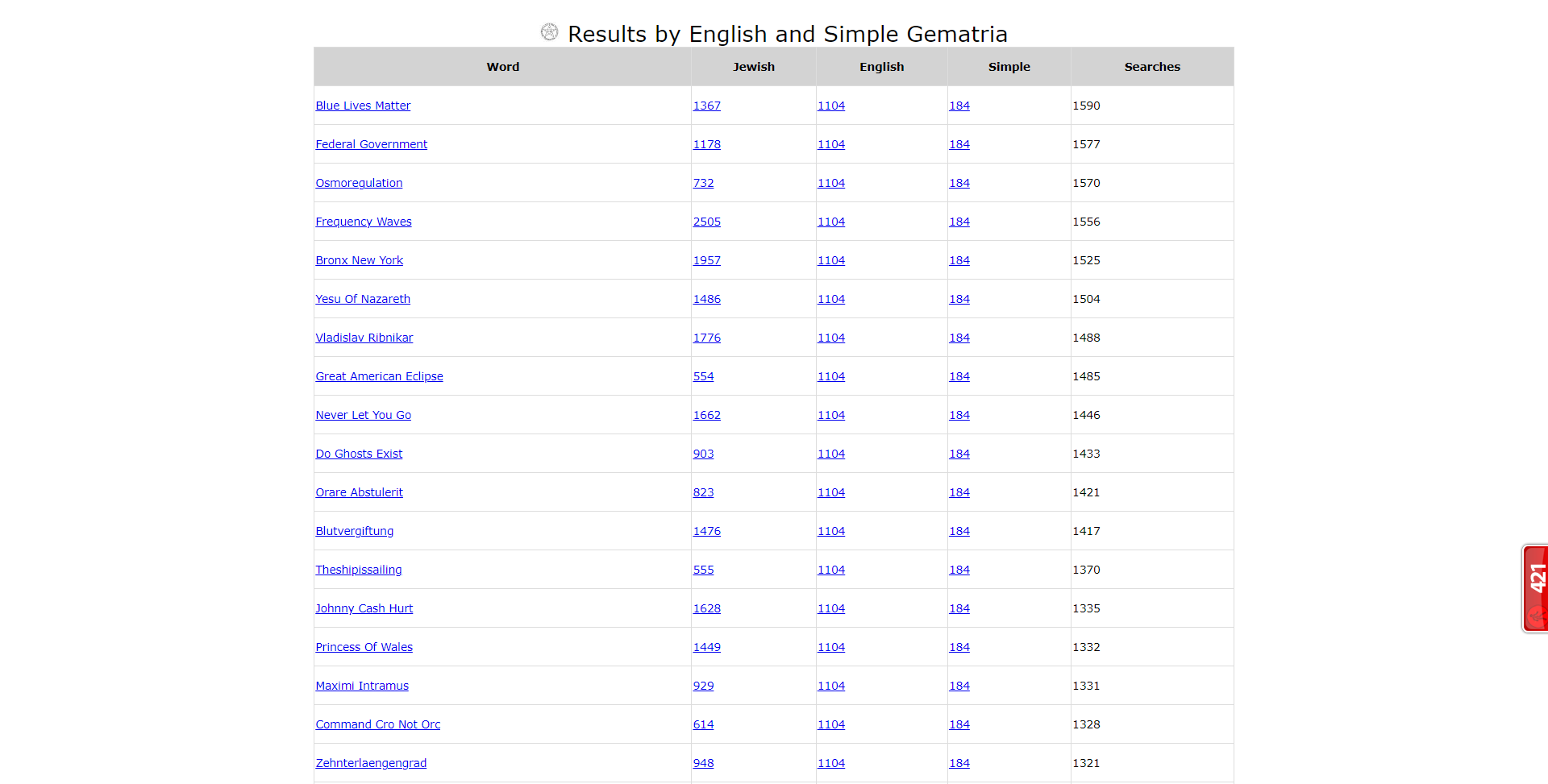Click English 1104 in Osmoregulation row
1548x784 pixels.
pos(831,183)
